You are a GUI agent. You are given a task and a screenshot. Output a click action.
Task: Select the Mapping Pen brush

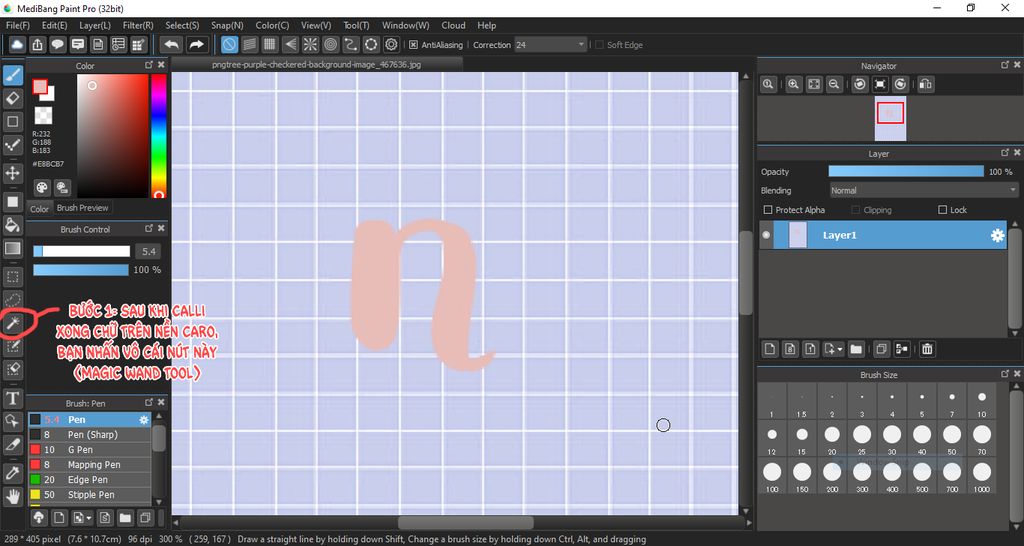point(89,464)
